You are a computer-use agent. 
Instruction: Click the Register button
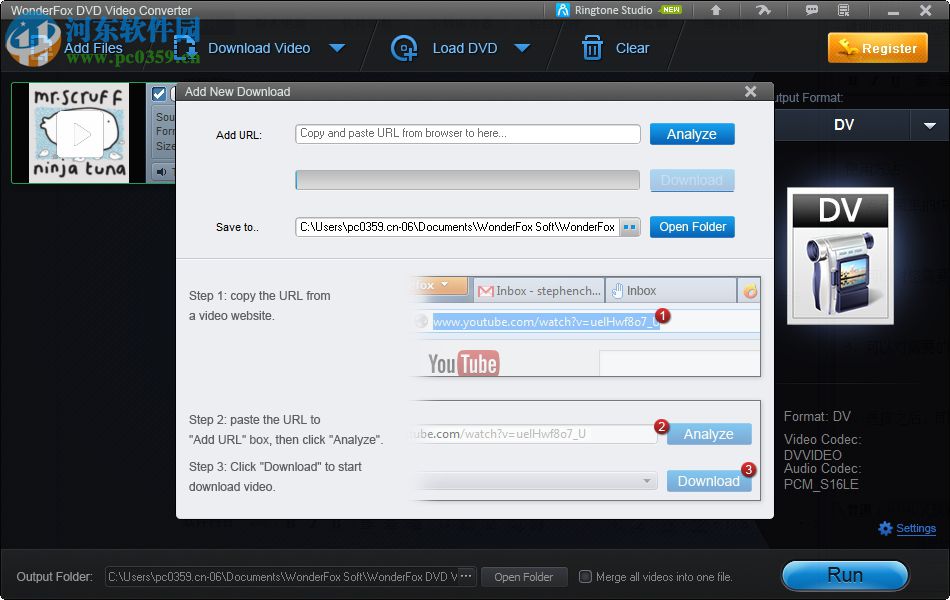(x=877, y=47)
